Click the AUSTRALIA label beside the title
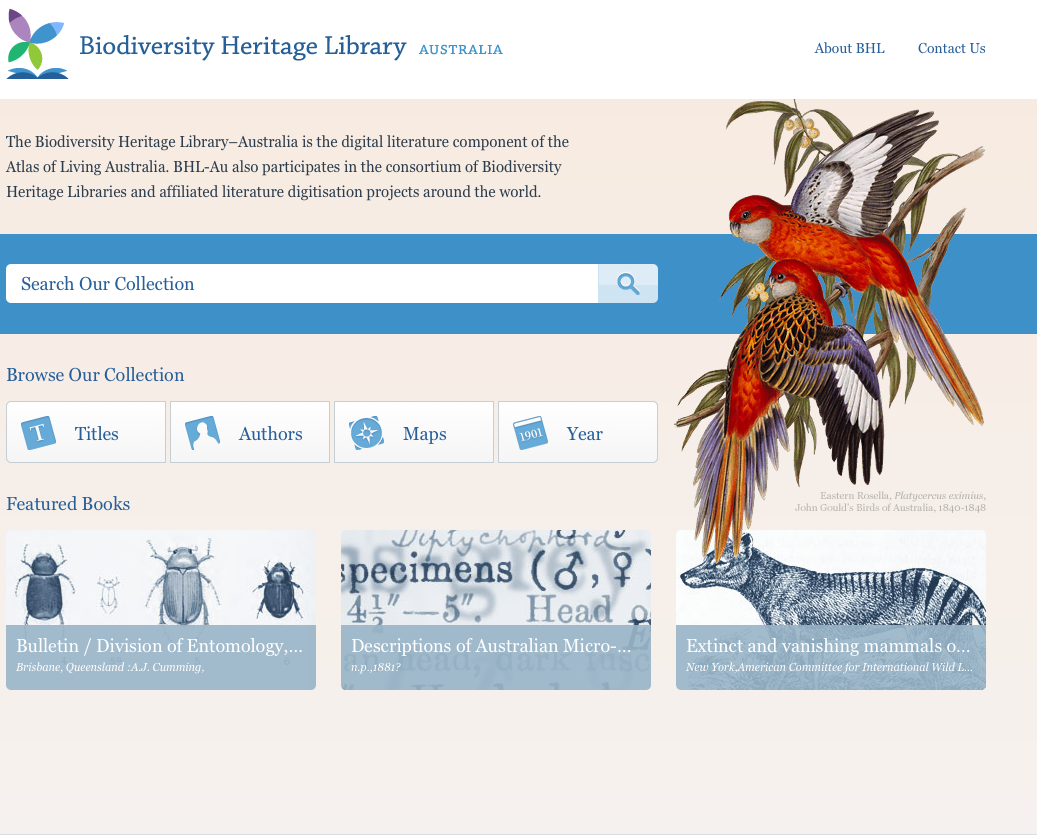The width and height of the screenshot is (1037, 836). pos(461,50)
